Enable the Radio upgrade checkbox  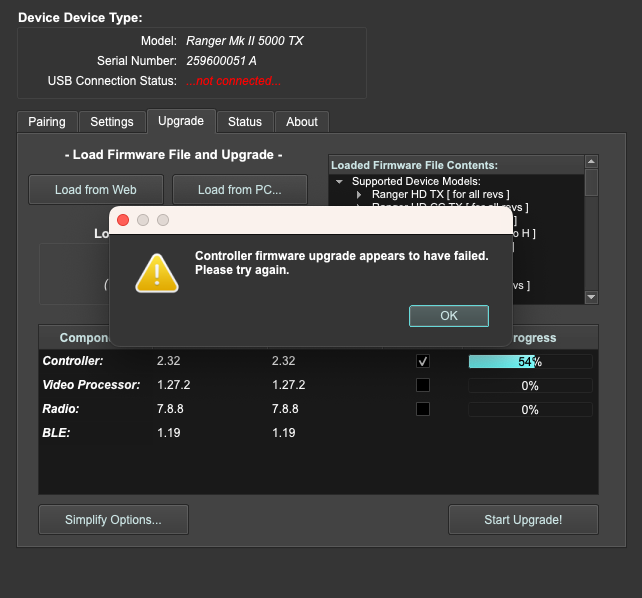coord(423,409)
